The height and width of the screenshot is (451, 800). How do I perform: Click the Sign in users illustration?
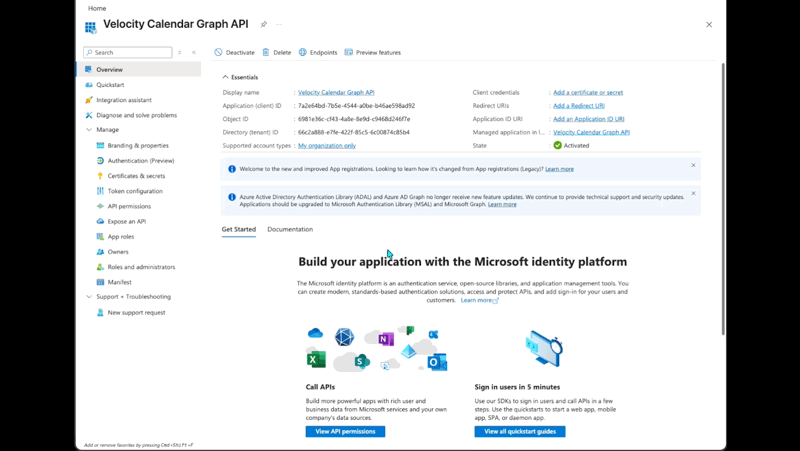[544, 348]
